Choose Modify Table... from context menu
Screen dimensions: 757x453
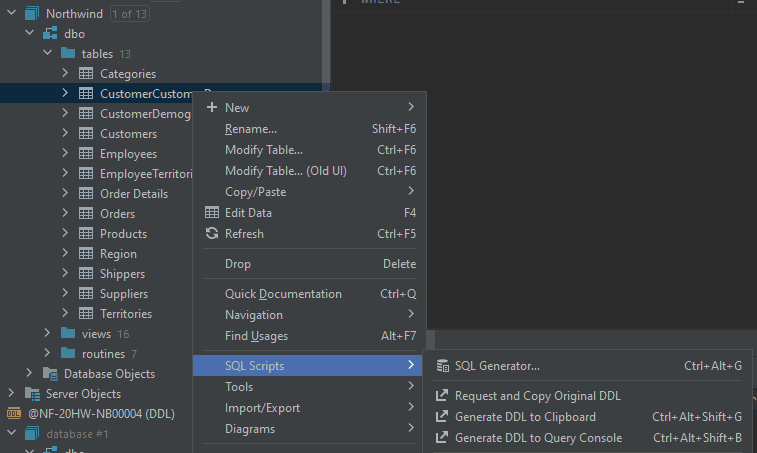pyautogui.click(x=264, y=150)
